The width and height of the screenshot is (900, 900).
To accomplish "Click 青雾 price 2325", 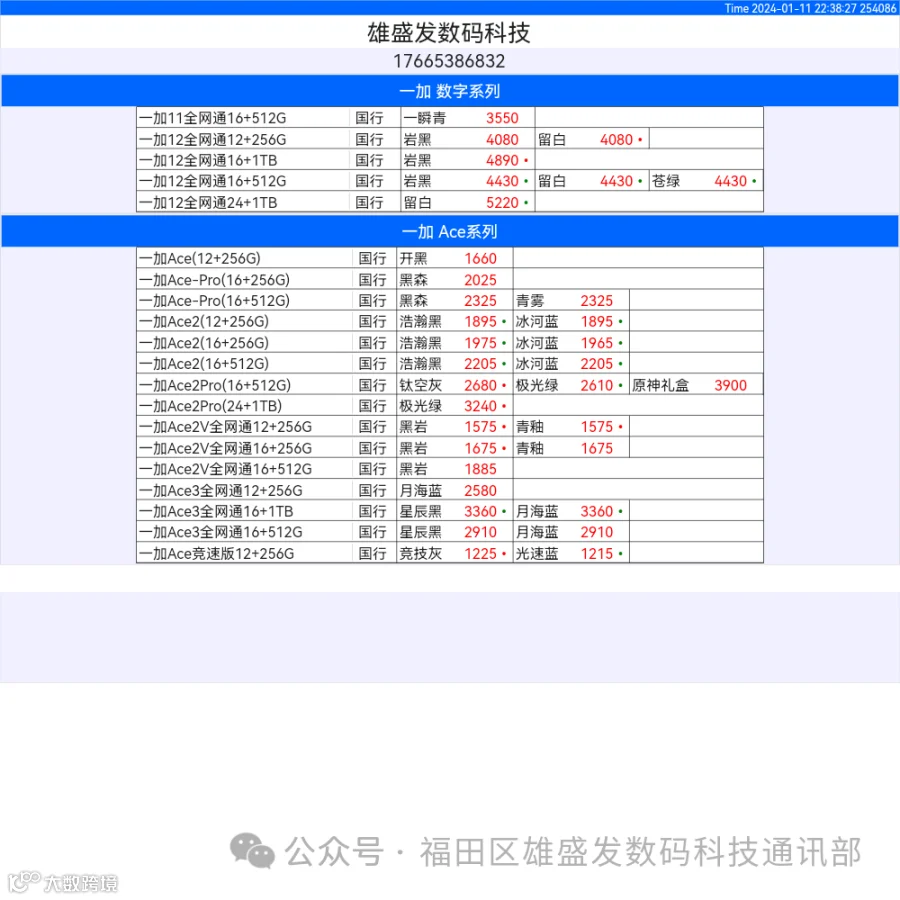I will [597, 301].
